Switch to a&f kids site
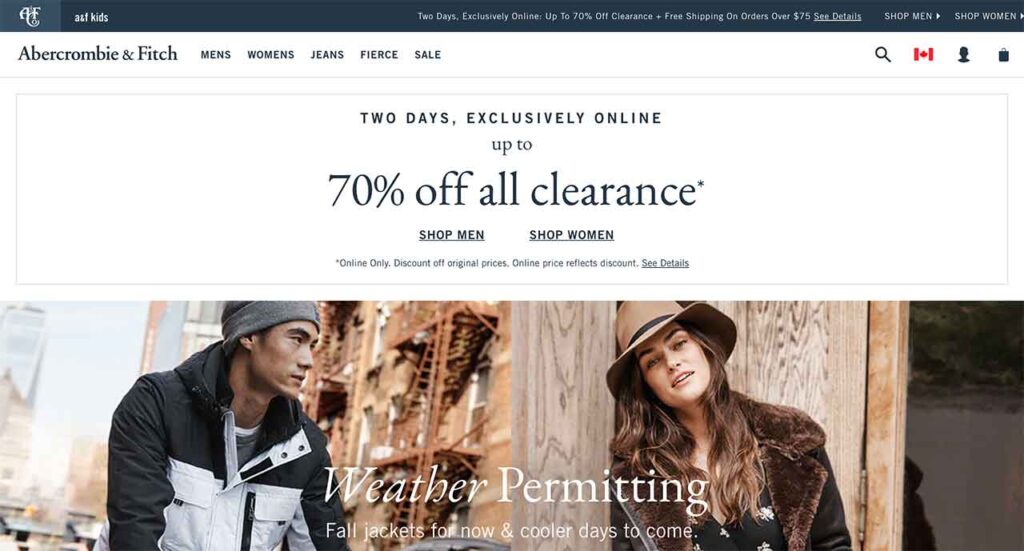Screen dimensions: 1024x551 (x=91, y=17)
